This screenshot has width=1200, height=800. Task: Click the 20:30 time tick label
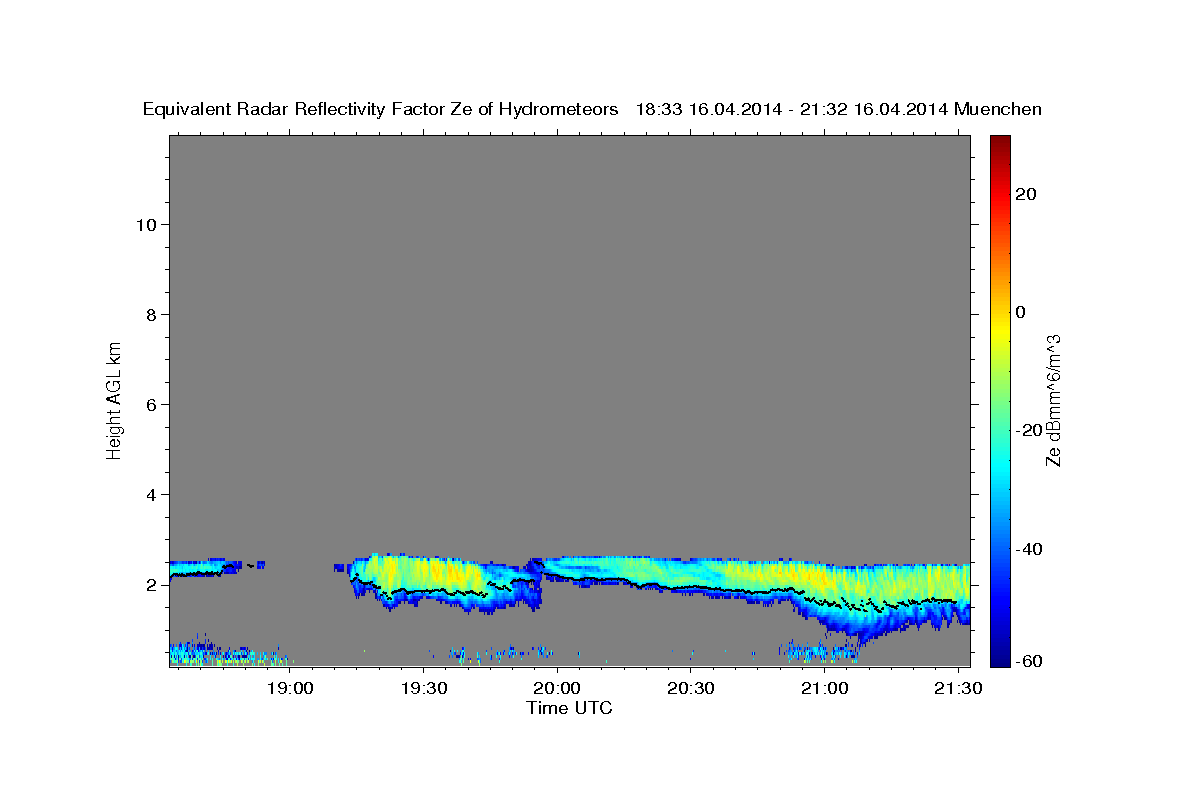(690, 688)
